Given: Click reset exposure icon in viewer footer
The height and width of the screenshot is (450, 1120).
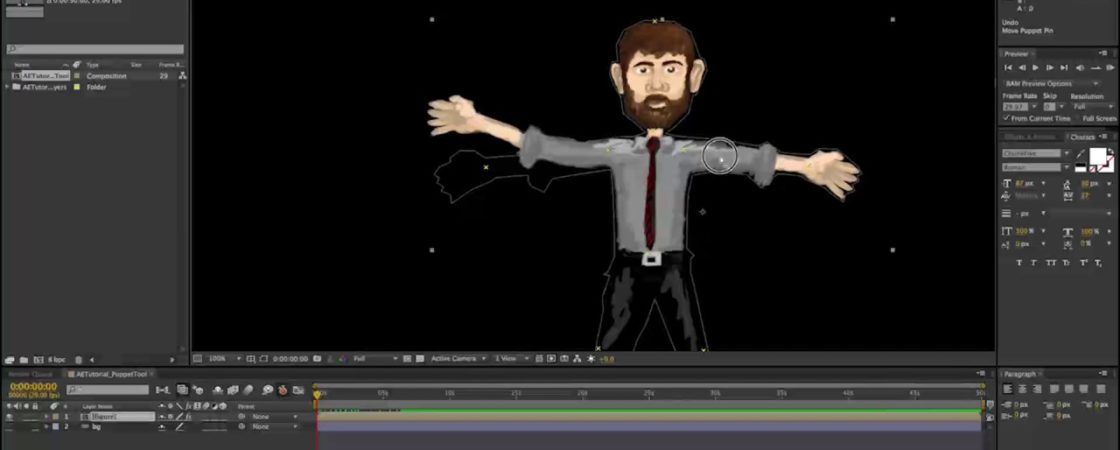Looking at the screenshot, I should pos(591,359).
